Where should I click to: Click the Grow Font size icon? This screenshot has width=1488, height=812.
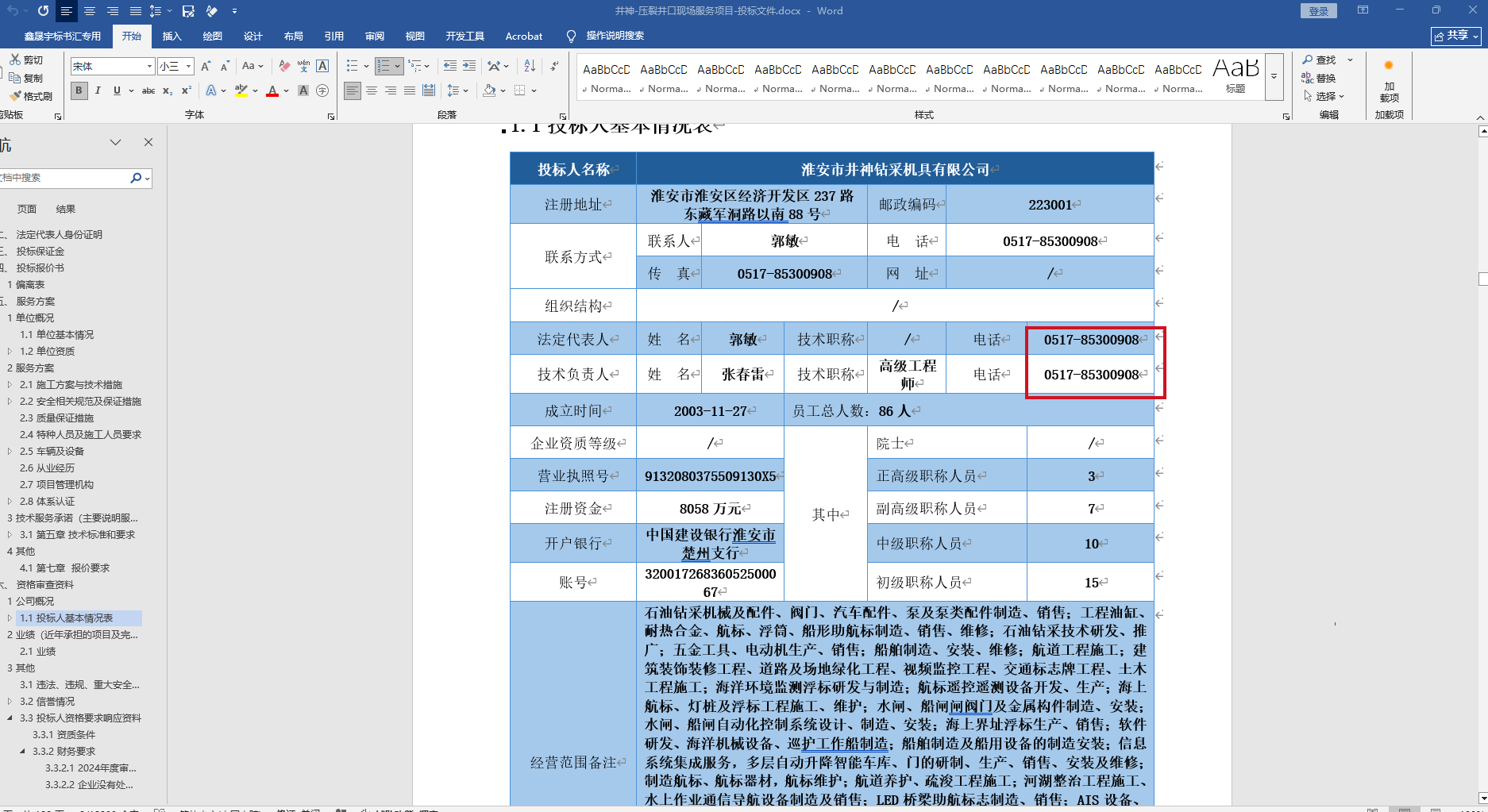pos(206,66)
